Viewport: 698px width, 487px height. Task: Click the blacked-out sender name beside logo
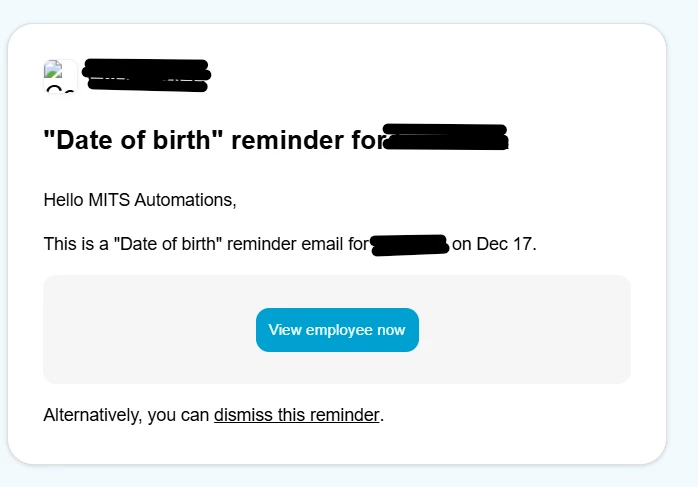point(147,75)
